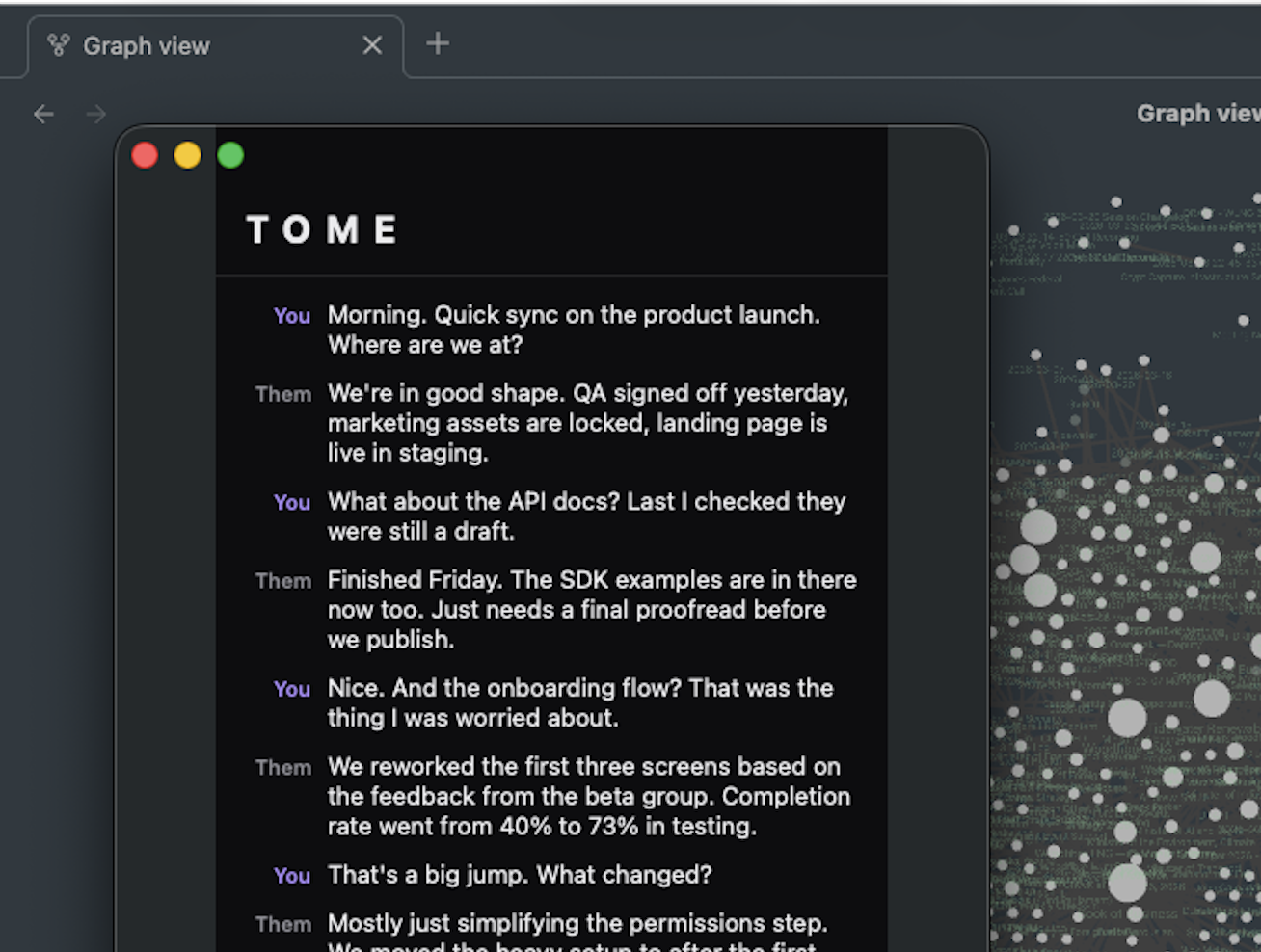The image size is (1261, 952).
Task: Close the "Graph view" tab
Action: pos(372,44)
